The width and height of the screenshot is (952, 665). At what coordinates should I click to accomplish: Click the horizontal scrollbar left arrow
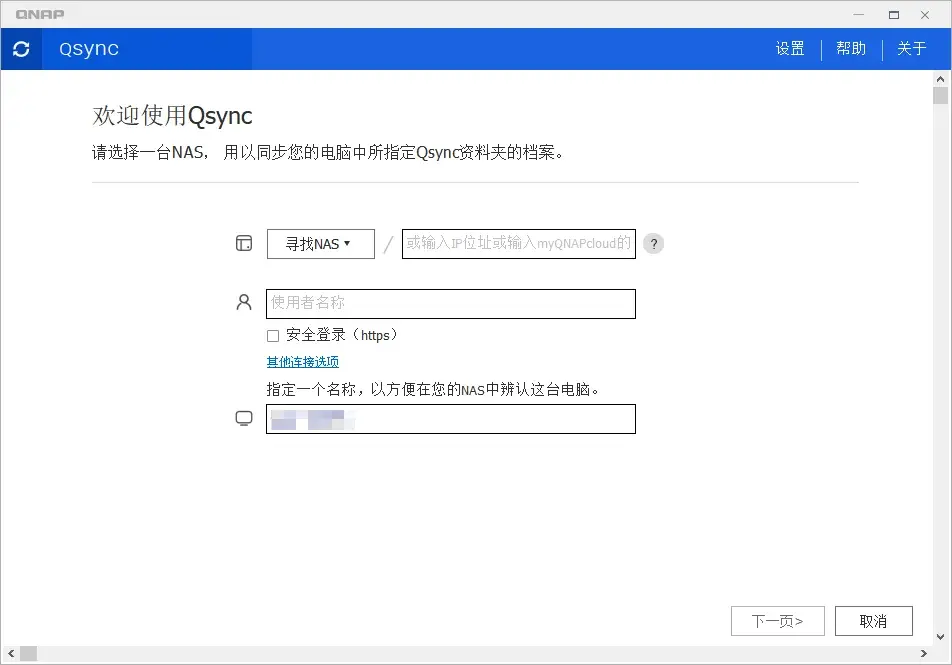(x=10, y=652)
